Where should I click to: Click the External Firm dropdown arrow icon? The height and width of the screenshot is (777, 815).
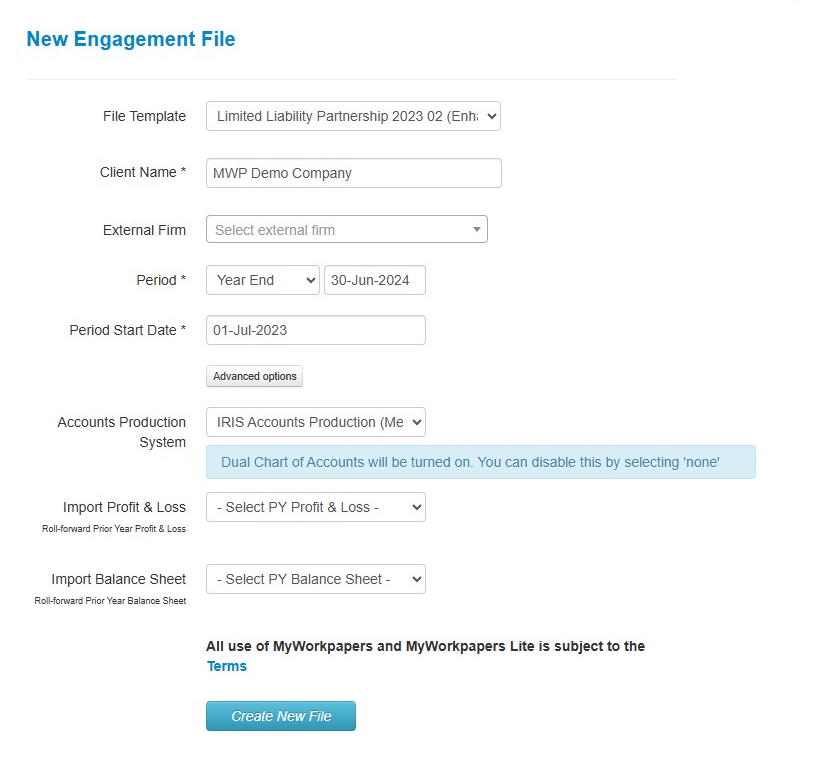pos(476,229)
